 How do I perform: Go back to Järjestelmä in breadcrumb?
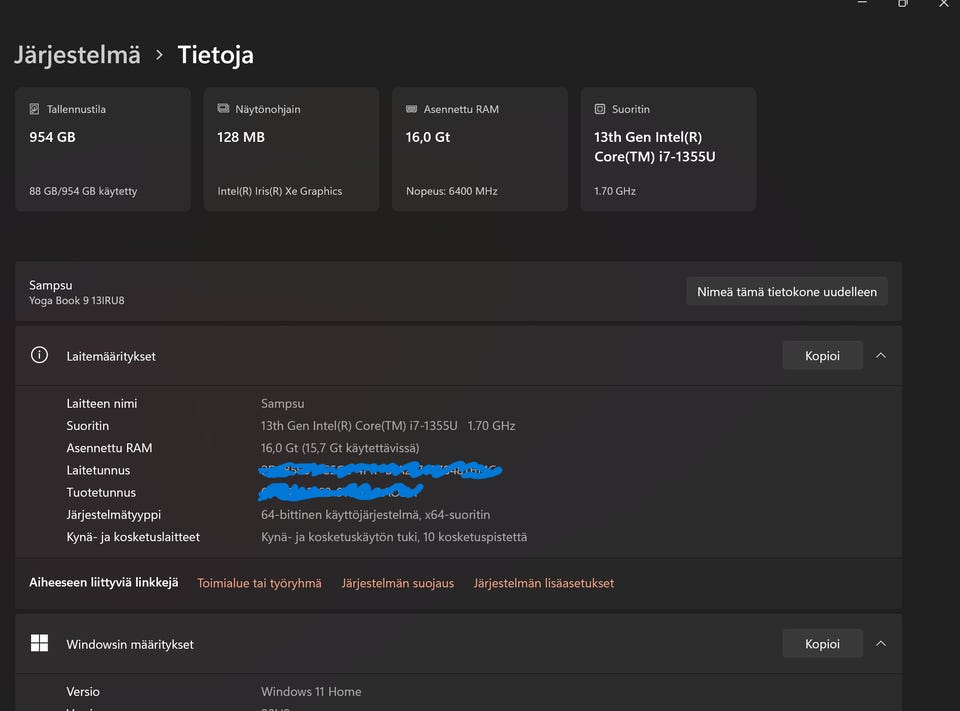pyautogui.click(x=77, y=55)
